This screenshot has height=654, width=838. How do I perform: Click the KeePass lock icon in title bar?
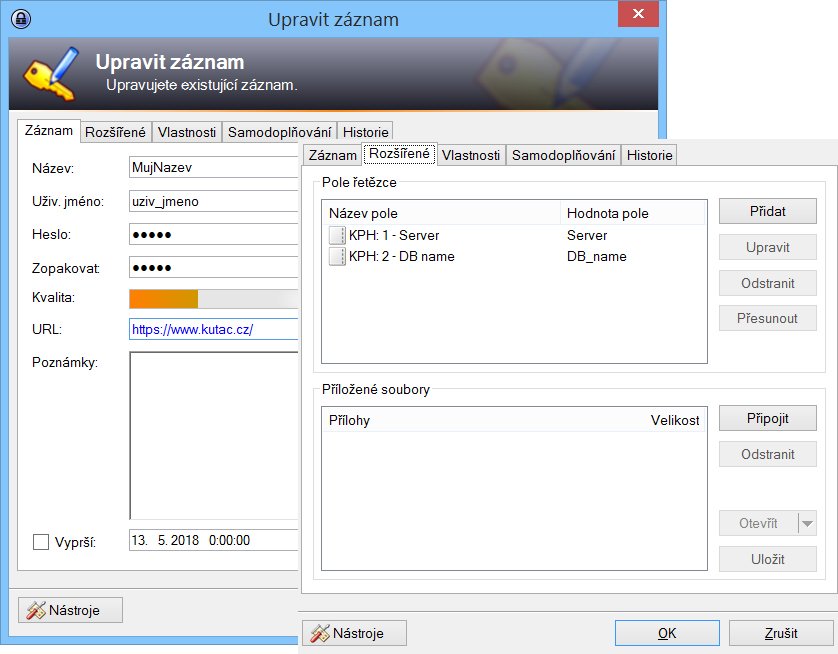click(x=21, y=19)
